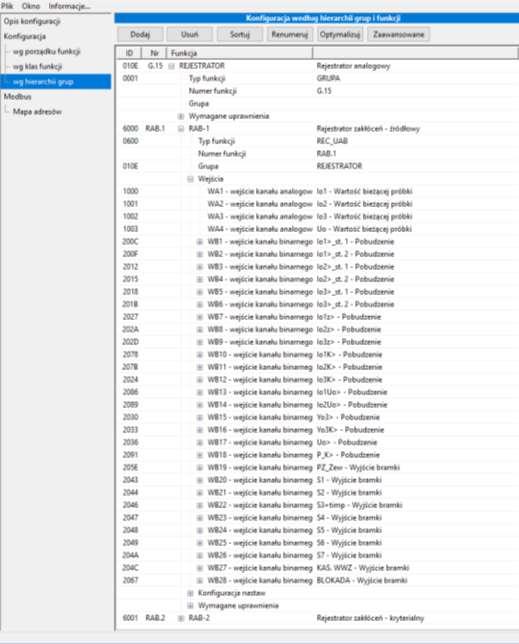Click the Sortuj button
Viewport: 519px width, 644px height.
(x=240, y=34)
